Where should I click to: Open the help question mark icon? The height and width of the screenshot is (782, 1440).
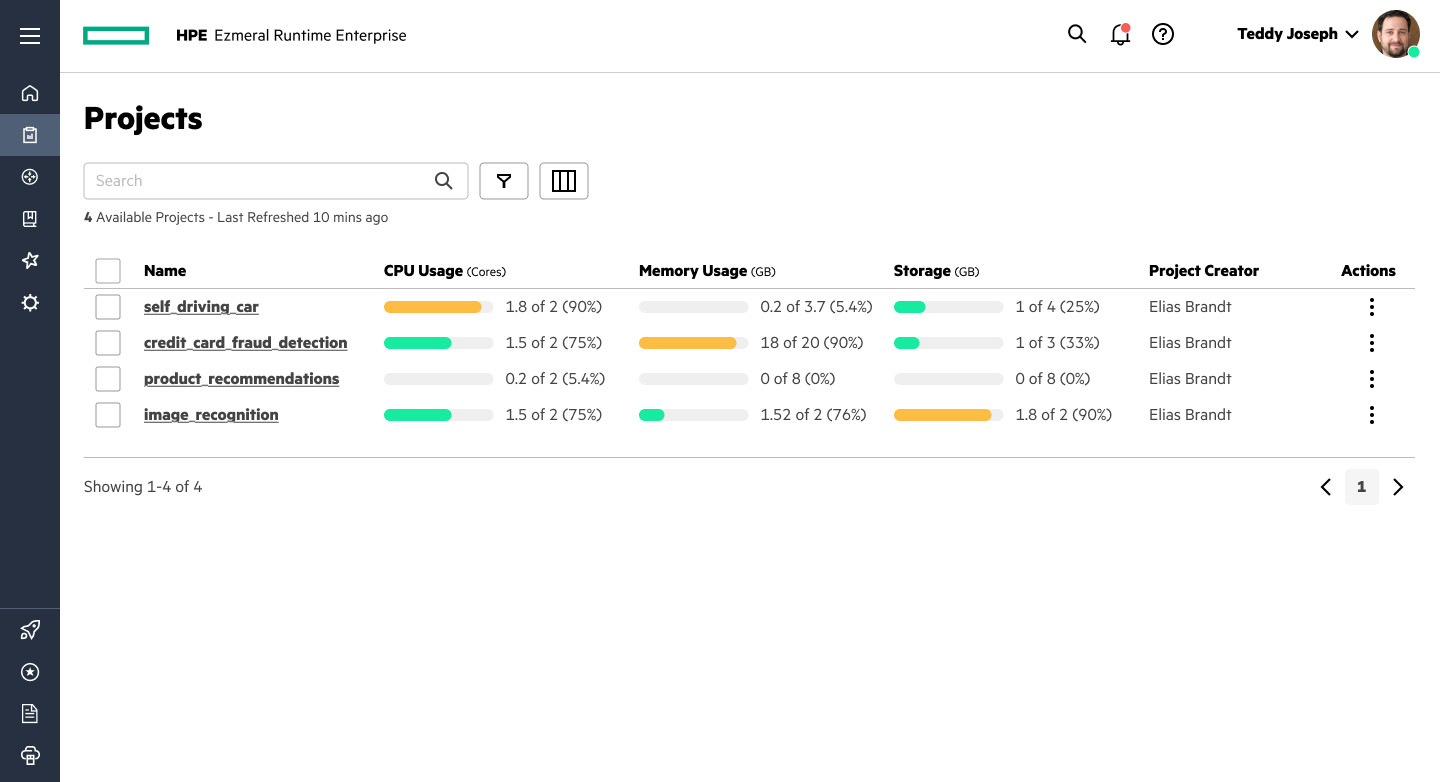[1163, 34]
